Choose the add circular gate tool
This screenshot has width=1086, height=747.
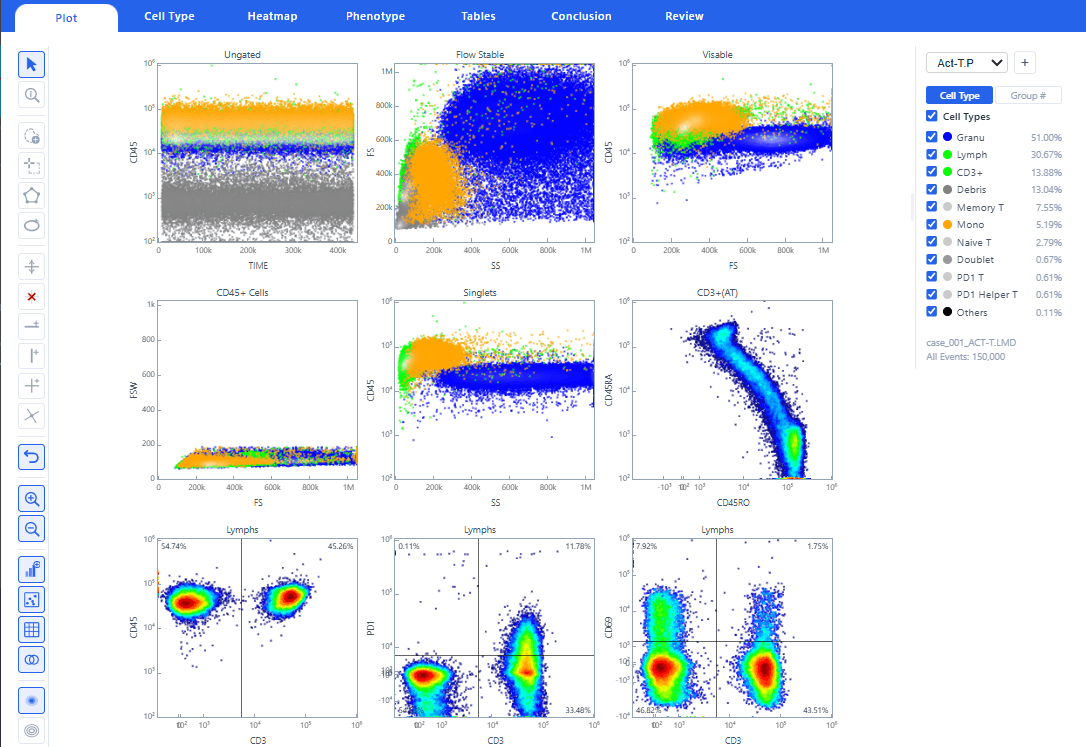point(31,136)
